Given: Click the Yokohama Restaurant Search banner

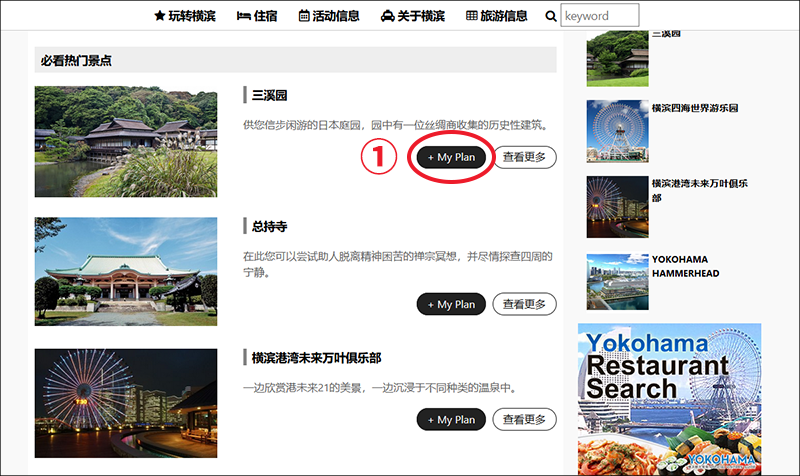Looking at the screenshot, I should coord(669,399).
